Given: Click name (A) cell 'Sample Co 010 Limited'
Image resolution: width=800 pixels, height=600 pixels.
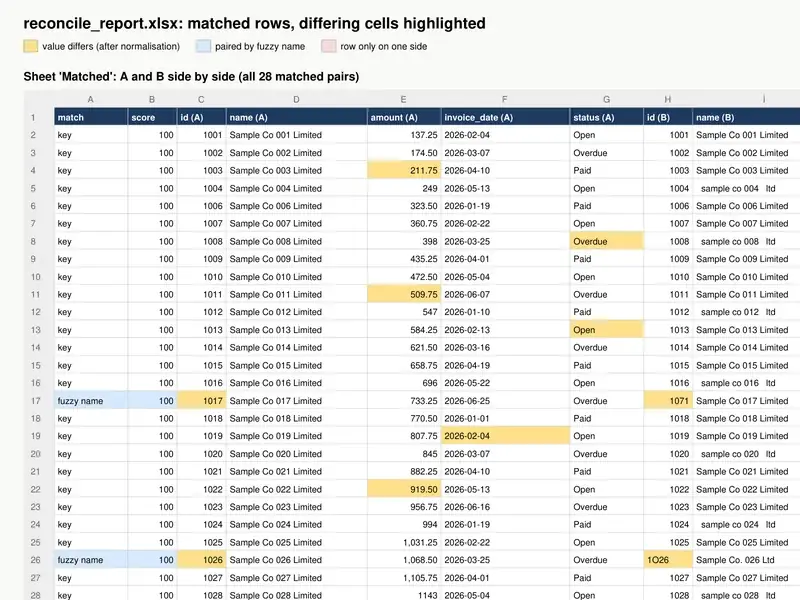Looking at the screenshot, I should (296, 277).
